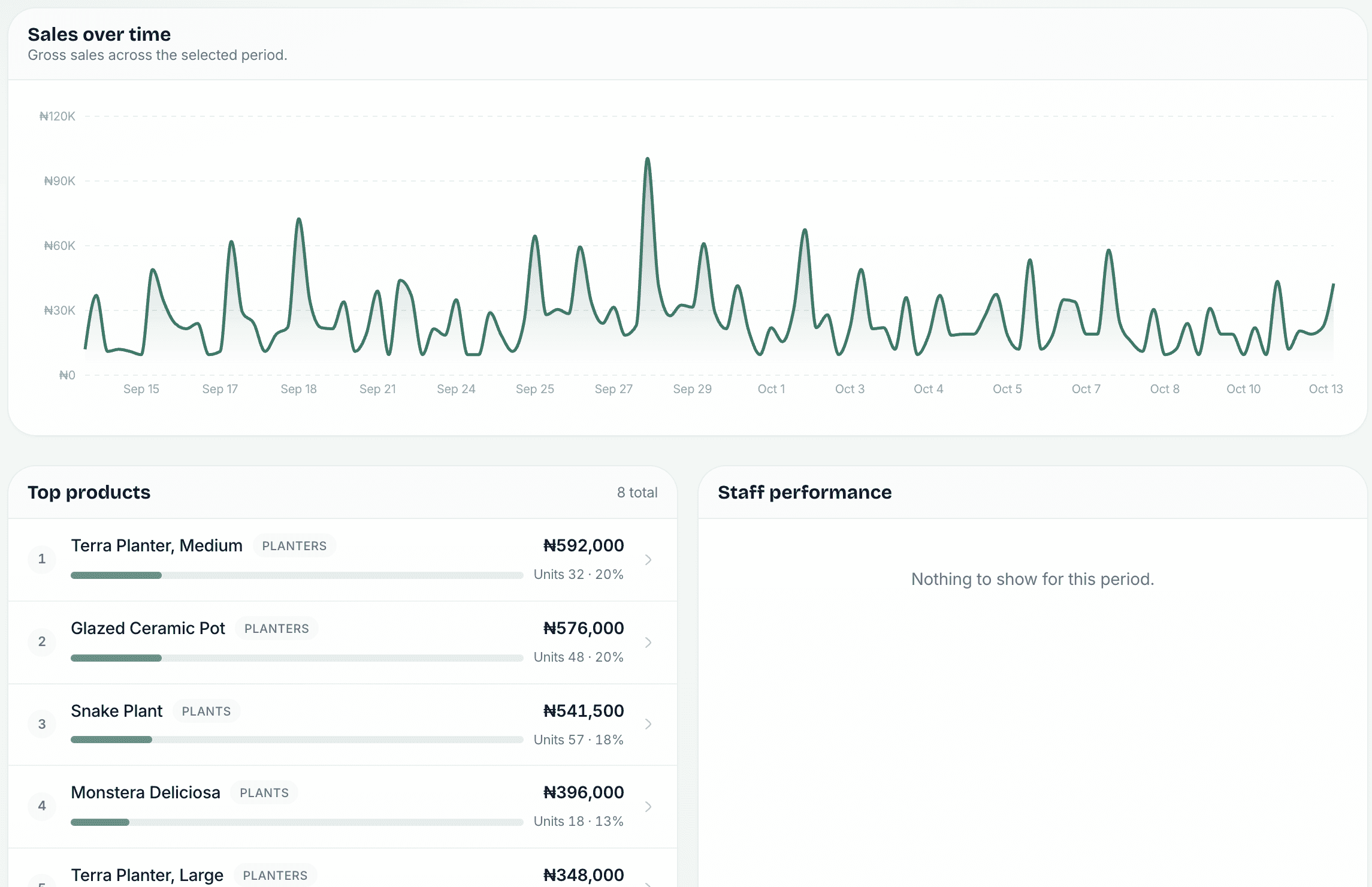Open the Snake Plant product name
The width and height of the screenshot is (1372, 887).
117,711
